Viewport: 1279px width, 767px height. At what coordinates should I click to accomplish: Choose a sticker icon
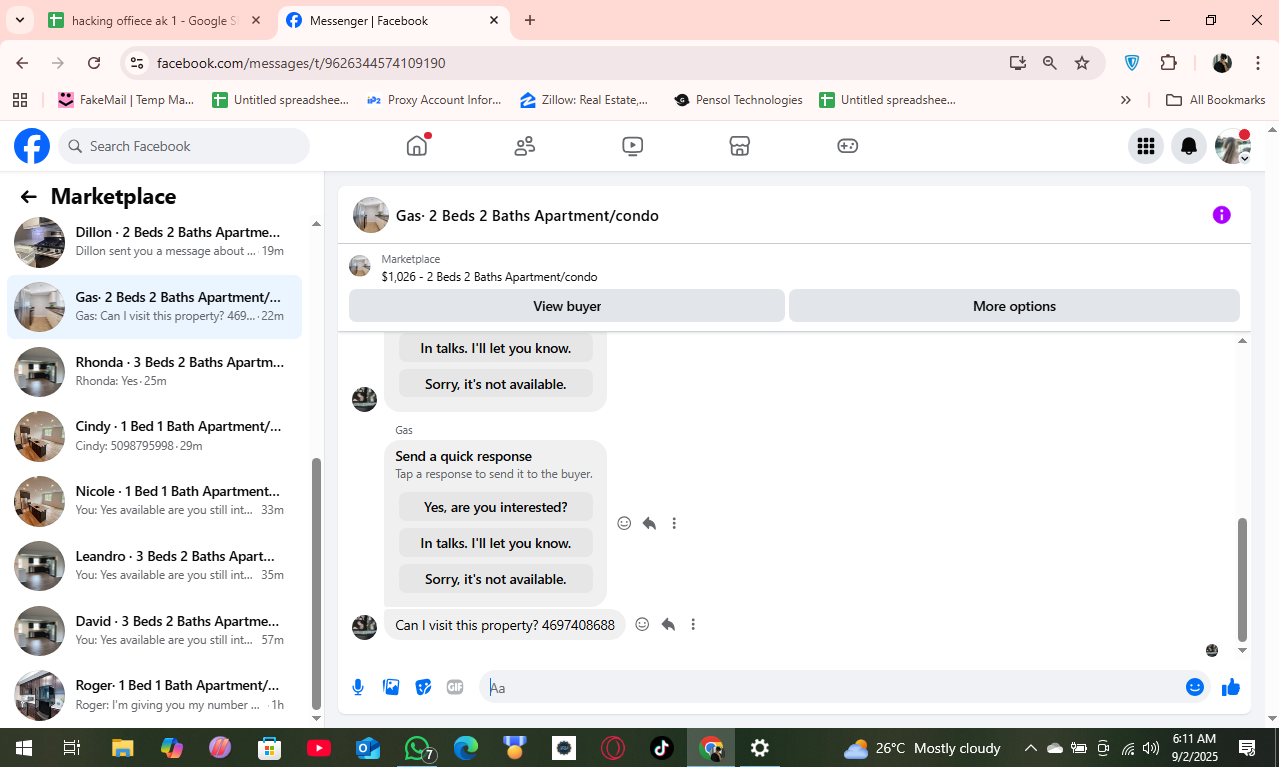(x=423, y=687)
